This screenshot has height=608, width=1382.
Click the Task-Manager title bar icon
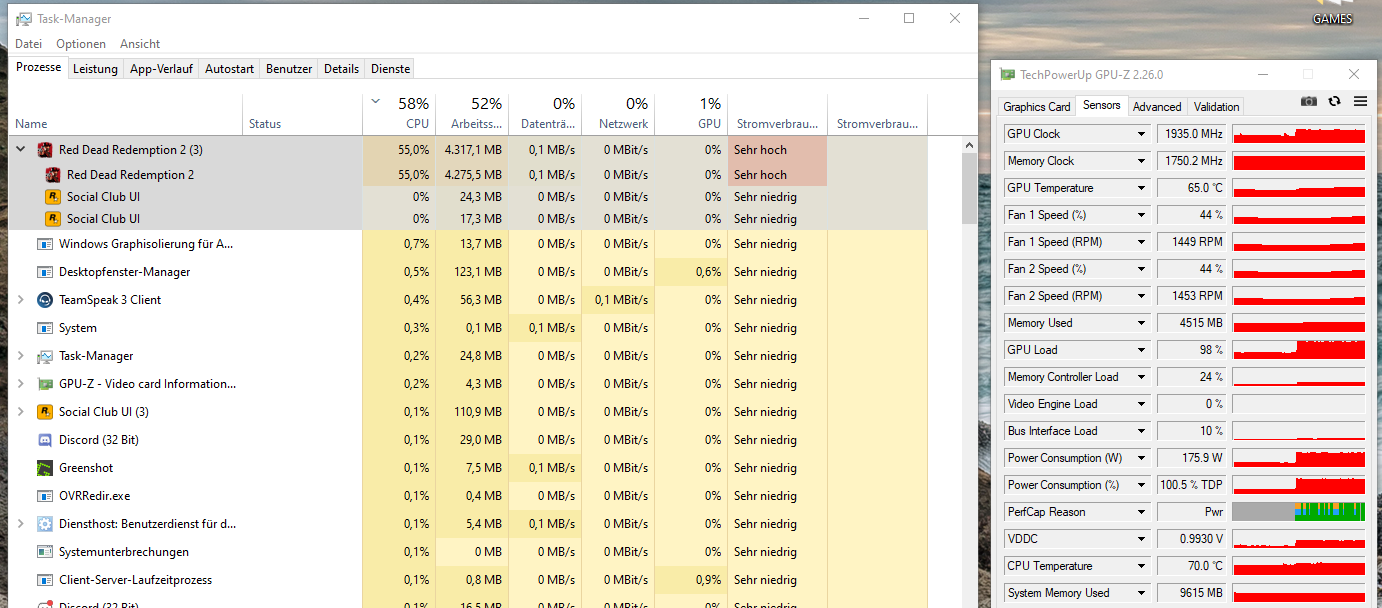pyautogui.click(x=24, y=19)
